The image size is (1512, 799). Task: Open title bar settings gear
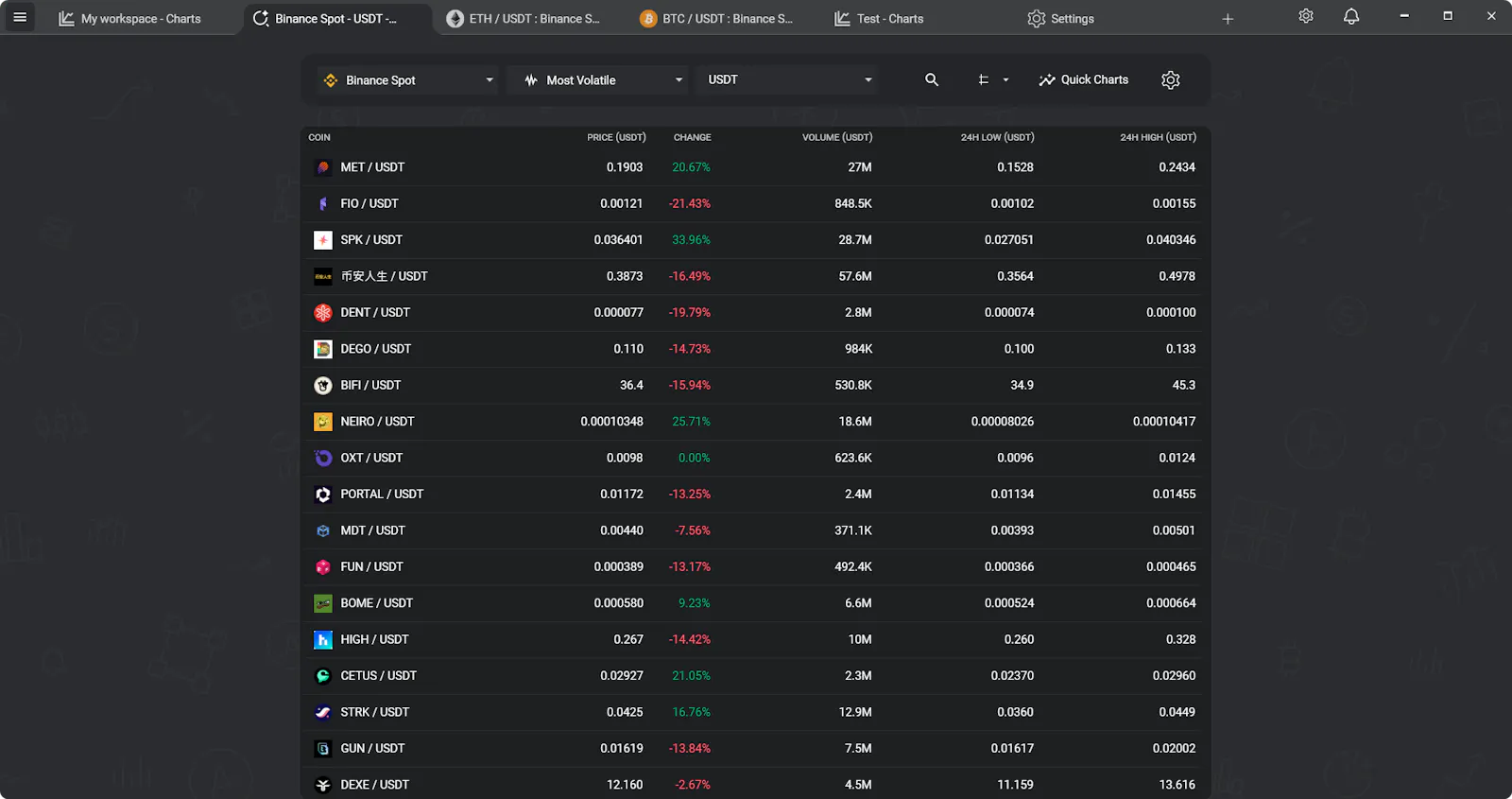[x=1306, y=16]
